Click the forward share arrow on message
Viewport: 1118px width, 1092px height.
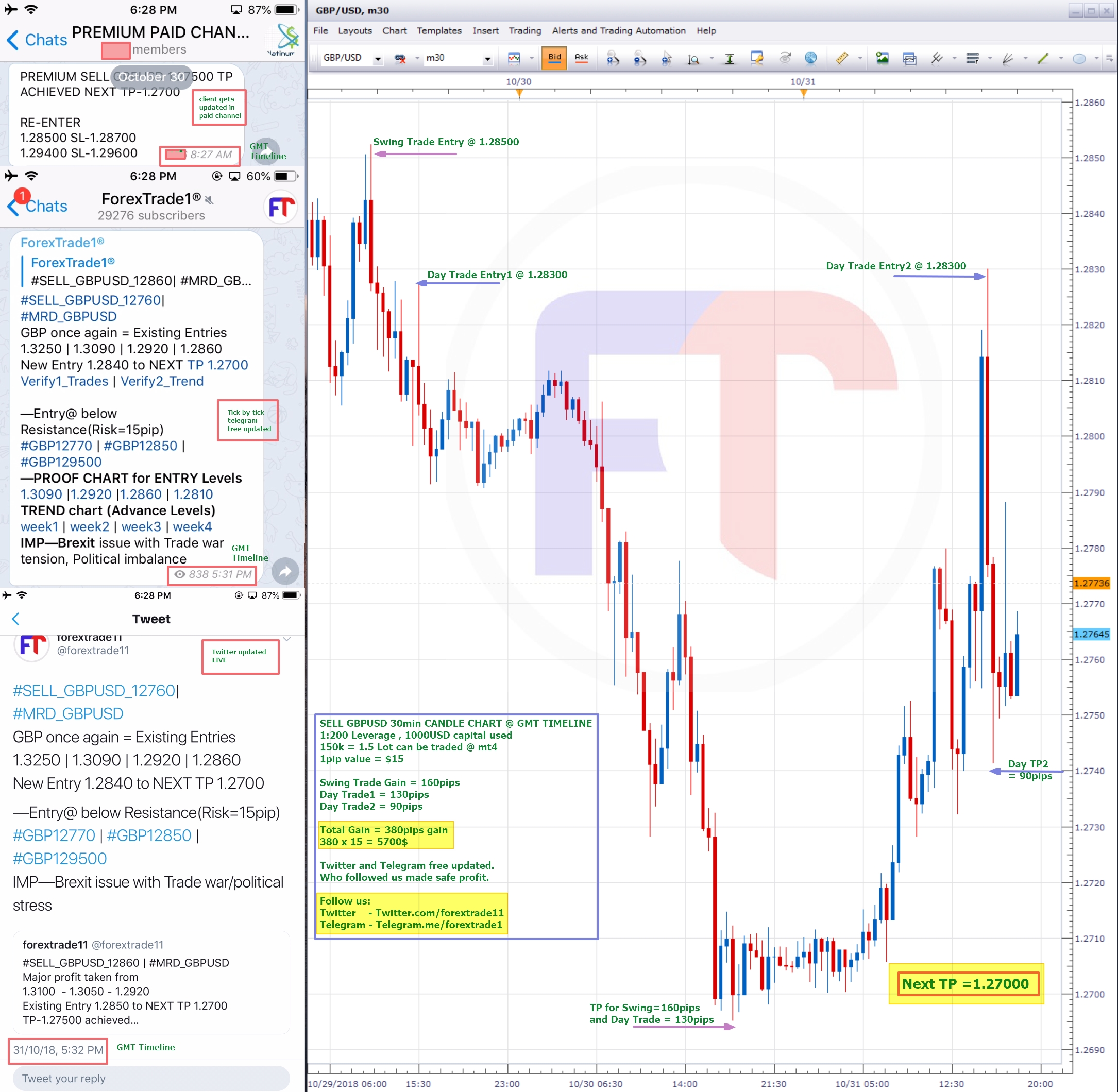[285, 571]
